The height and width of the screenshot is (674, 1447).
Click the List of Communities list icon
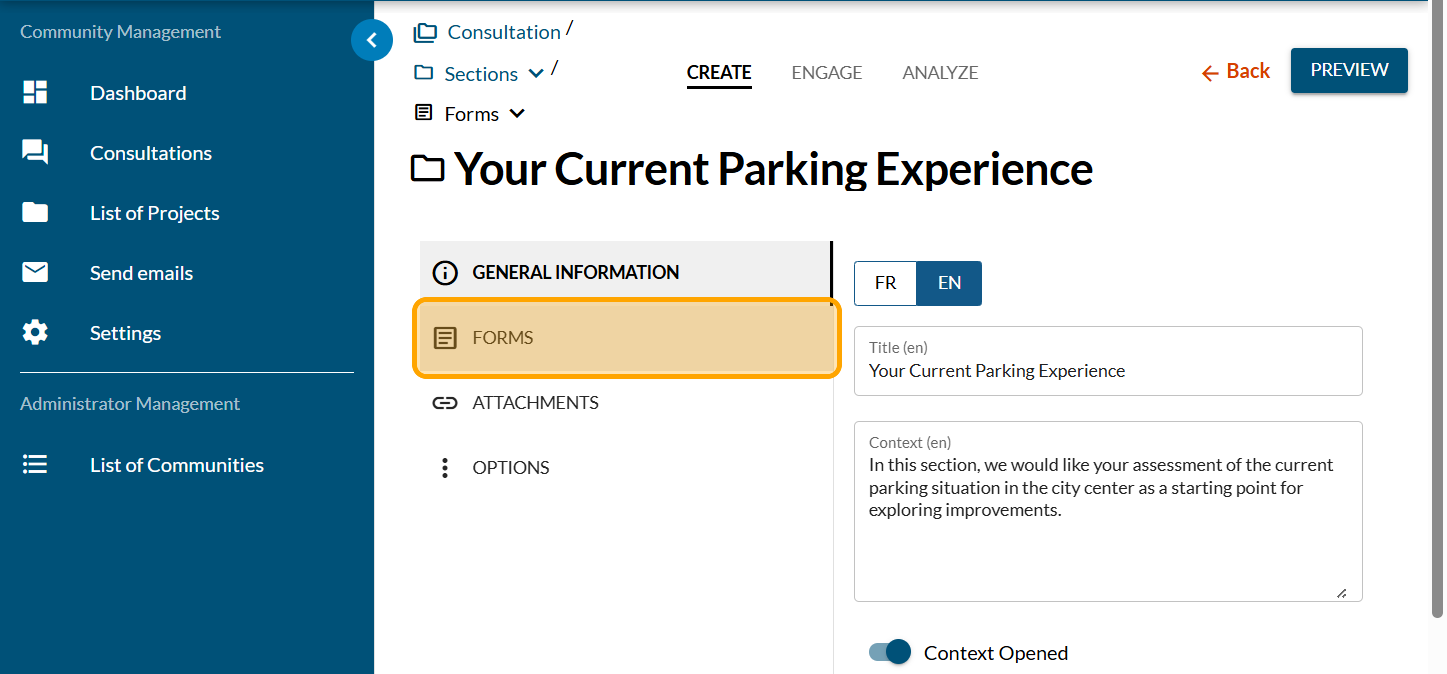[x=35, y=465]
